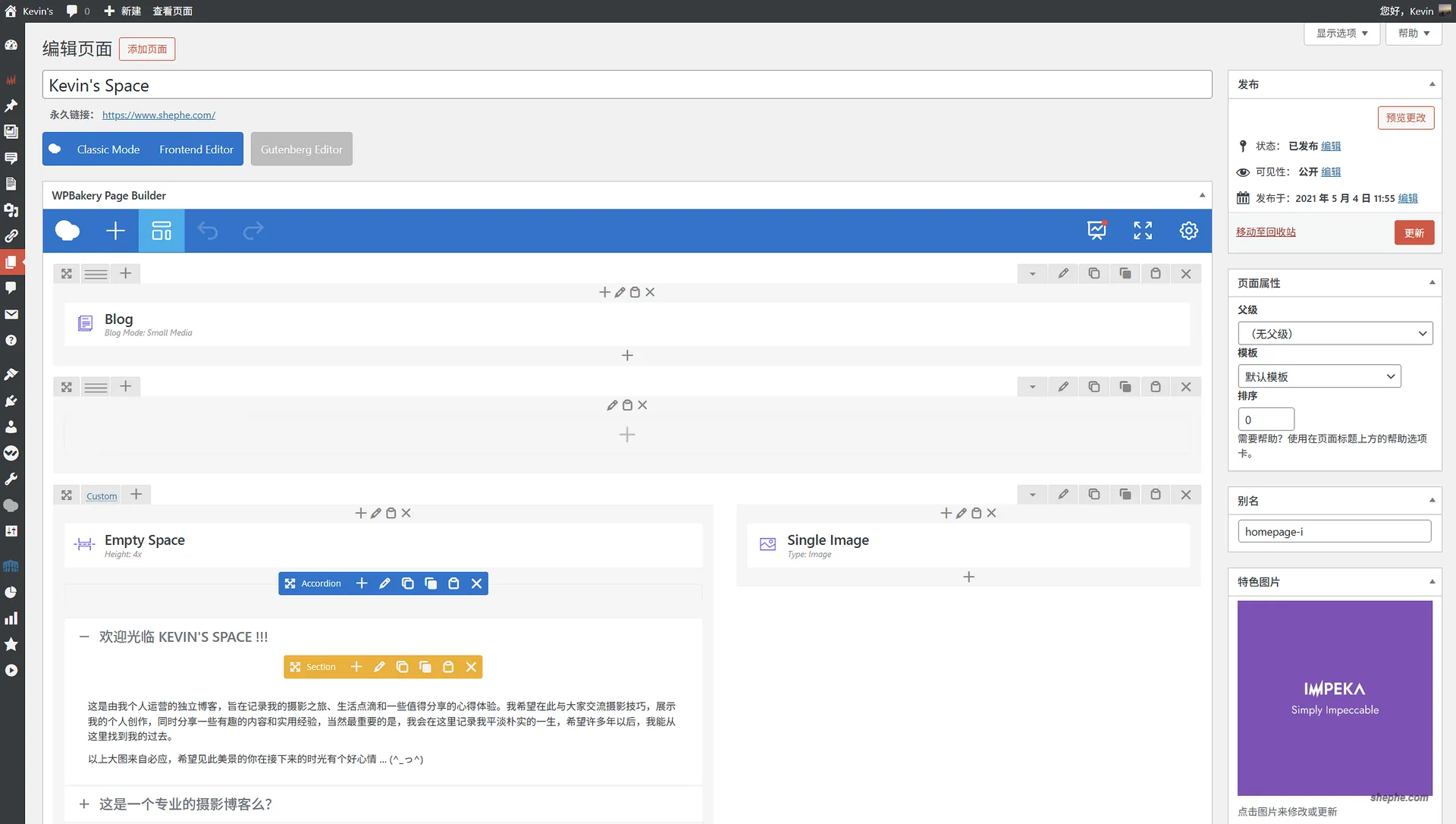The width and height of the screenshot is (1456, 824).
Task: Open the 显示选项 screen options menu
Action: coord(1341,33)
